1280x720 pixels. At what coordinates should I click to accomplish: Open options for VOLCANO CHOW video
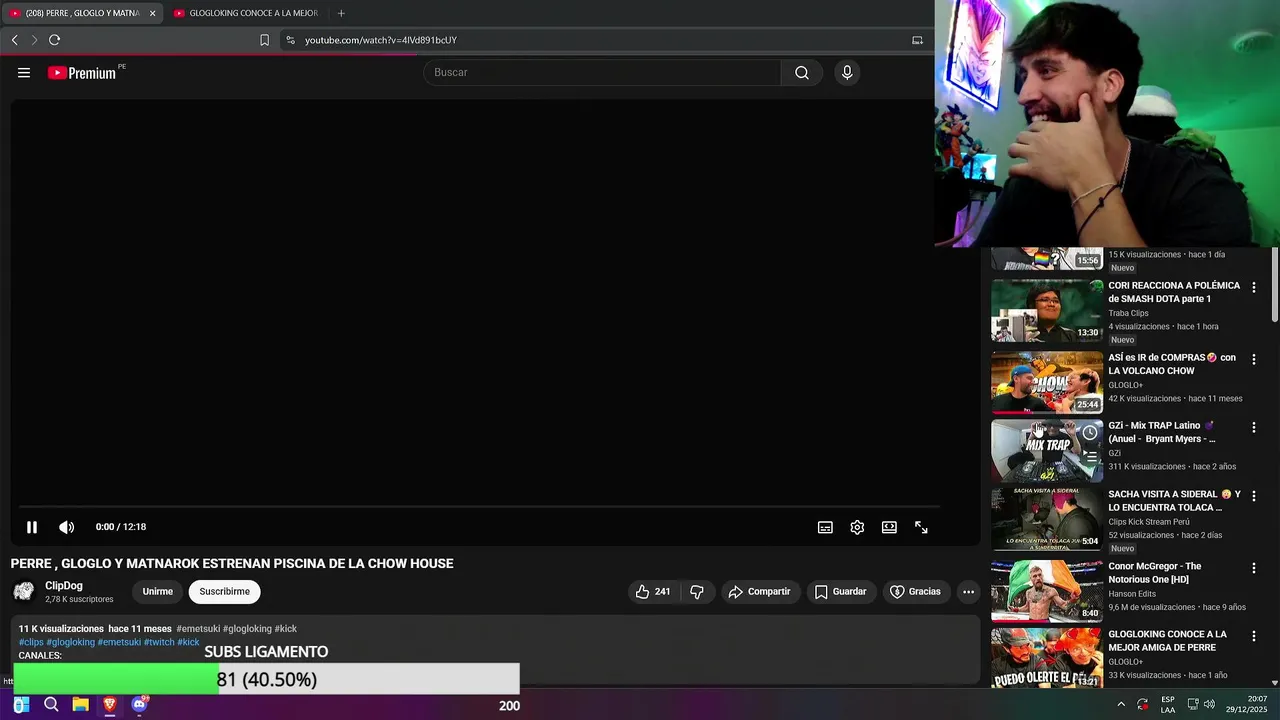1254,359
